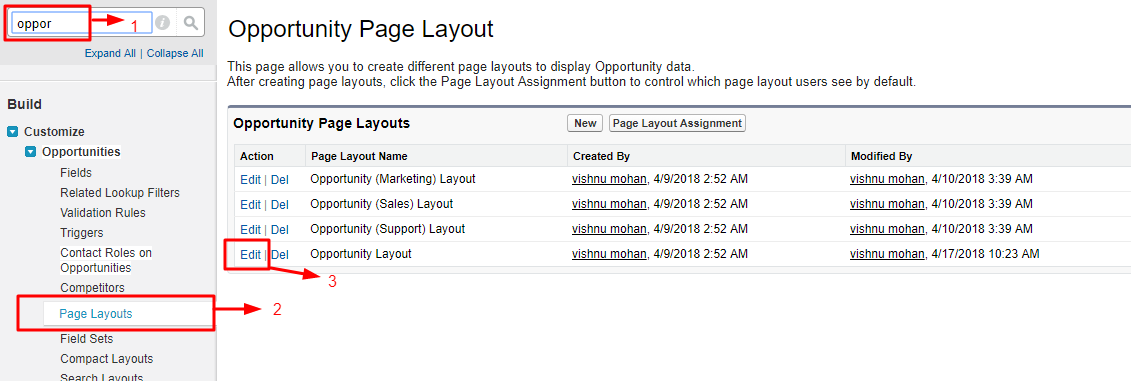Edit the Opportunity (Sales) Layout
Viewport: 1131px width, 381px height.
pos(250,204)
